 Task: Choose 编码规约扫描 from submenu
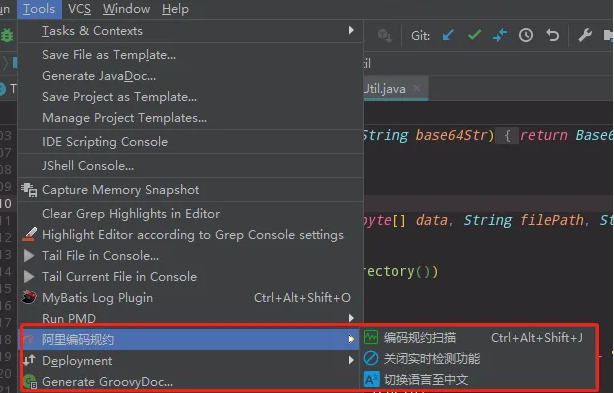(479, 337)
